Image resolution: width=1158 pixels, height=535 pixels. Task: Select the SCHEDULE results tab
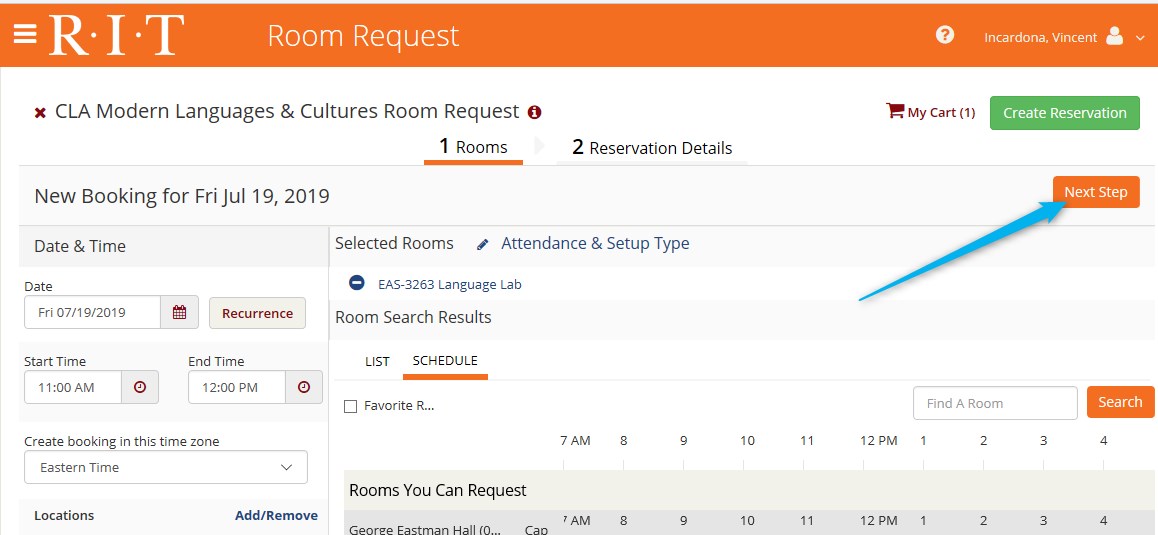[x=445, y=361]
